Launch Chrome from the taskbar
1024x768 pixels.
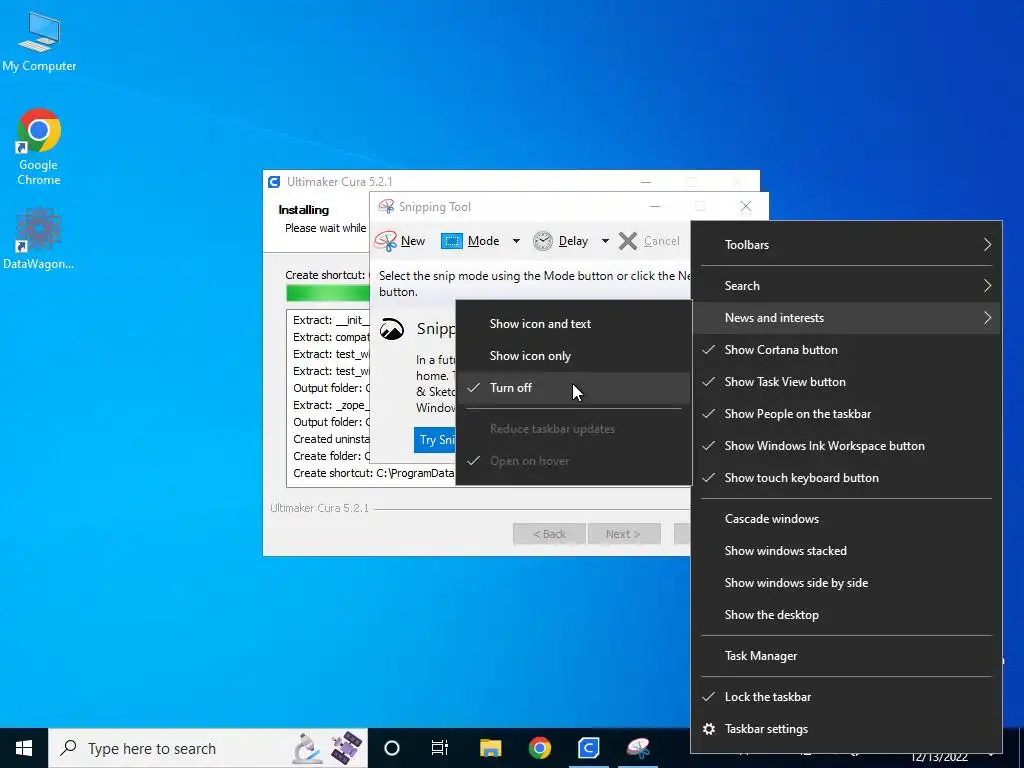click(x=539, y=748)
